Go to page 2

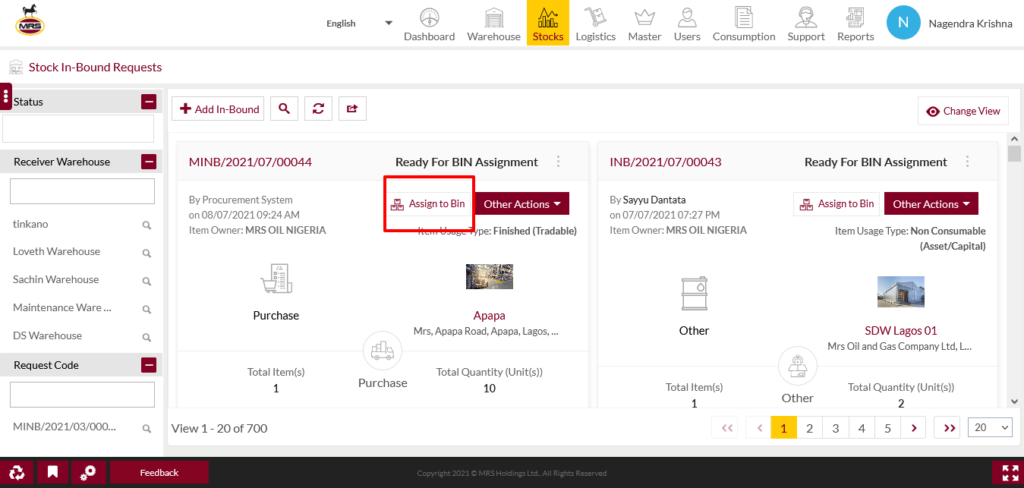click(x=809, y=428)
